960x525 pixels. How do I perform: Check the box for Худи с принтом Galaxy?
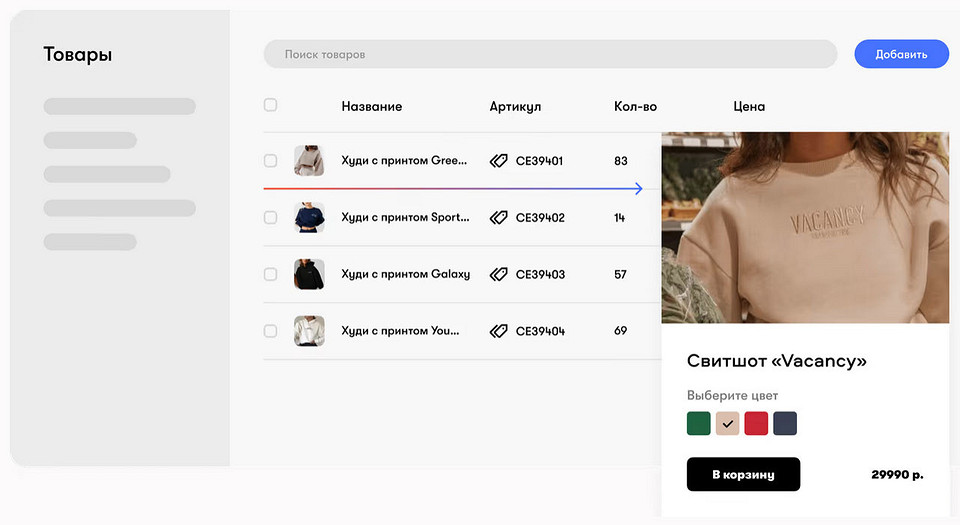pyautogui.click(x=270, y=274)
